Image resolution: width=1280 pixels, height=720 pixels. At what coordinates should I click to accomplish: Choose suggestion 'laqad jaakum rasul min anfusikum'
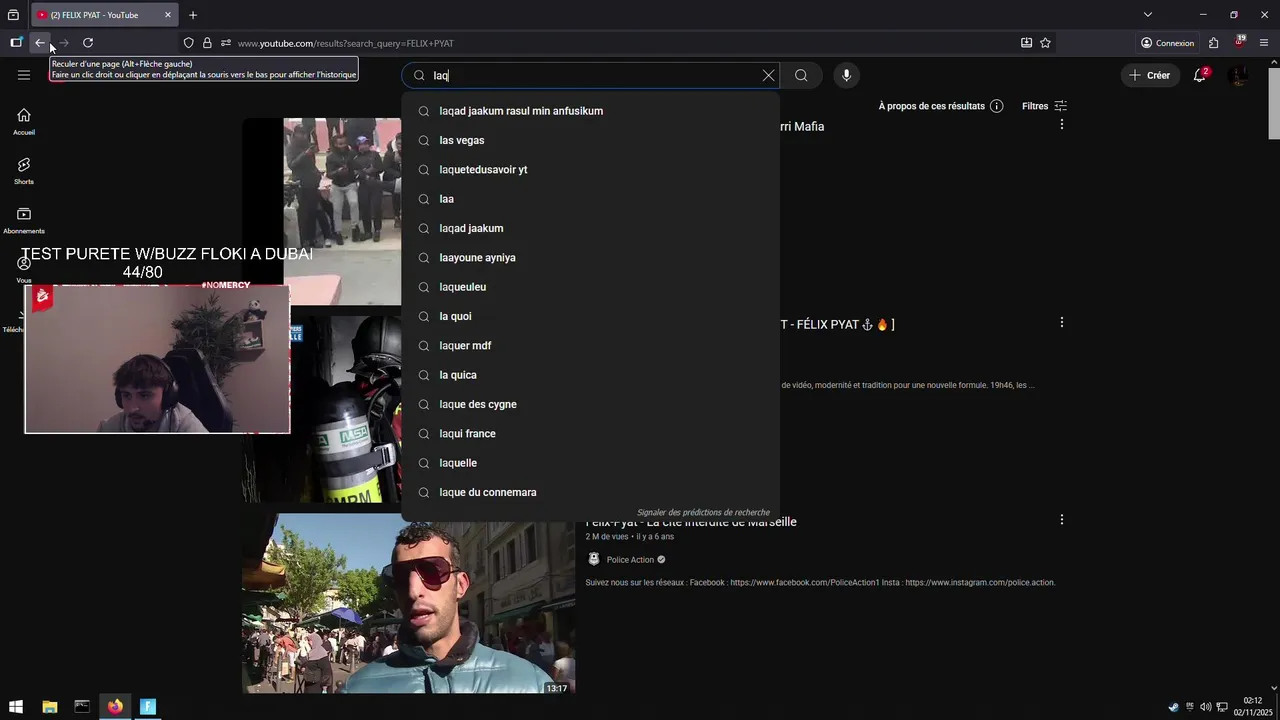[590, 111]
